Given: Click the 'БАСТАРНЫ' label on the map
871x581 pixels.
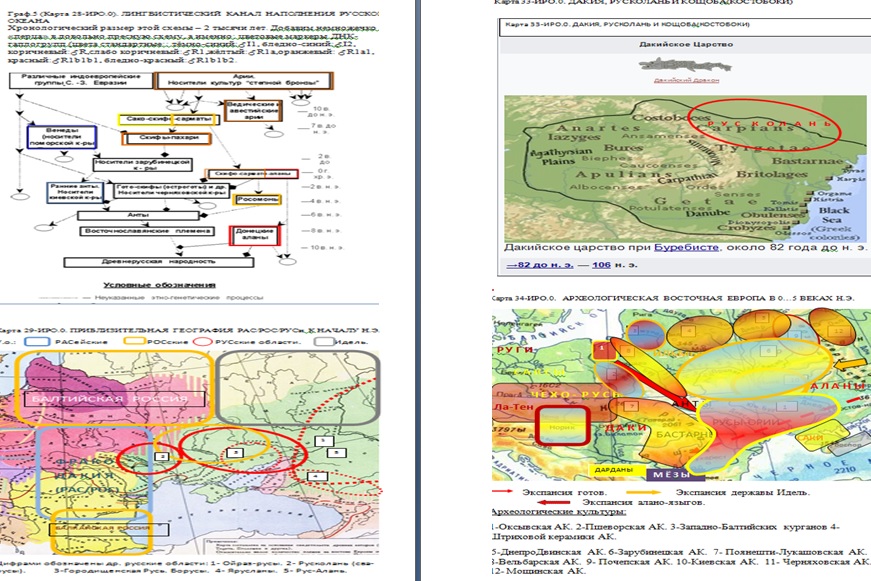Looking at the screenshot, I should pos(683,434).
